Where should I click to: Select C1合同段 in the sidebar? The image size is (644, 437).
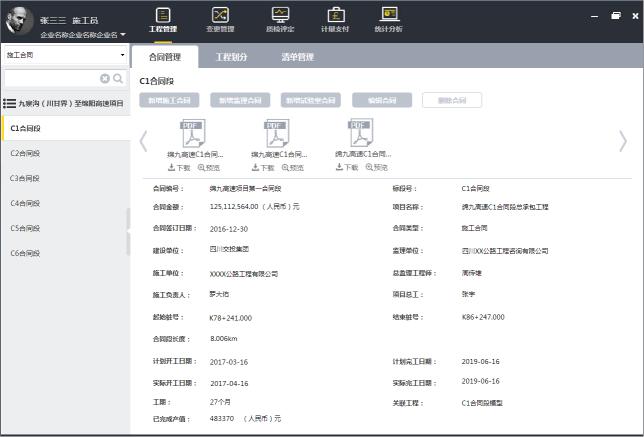[66, 128]
